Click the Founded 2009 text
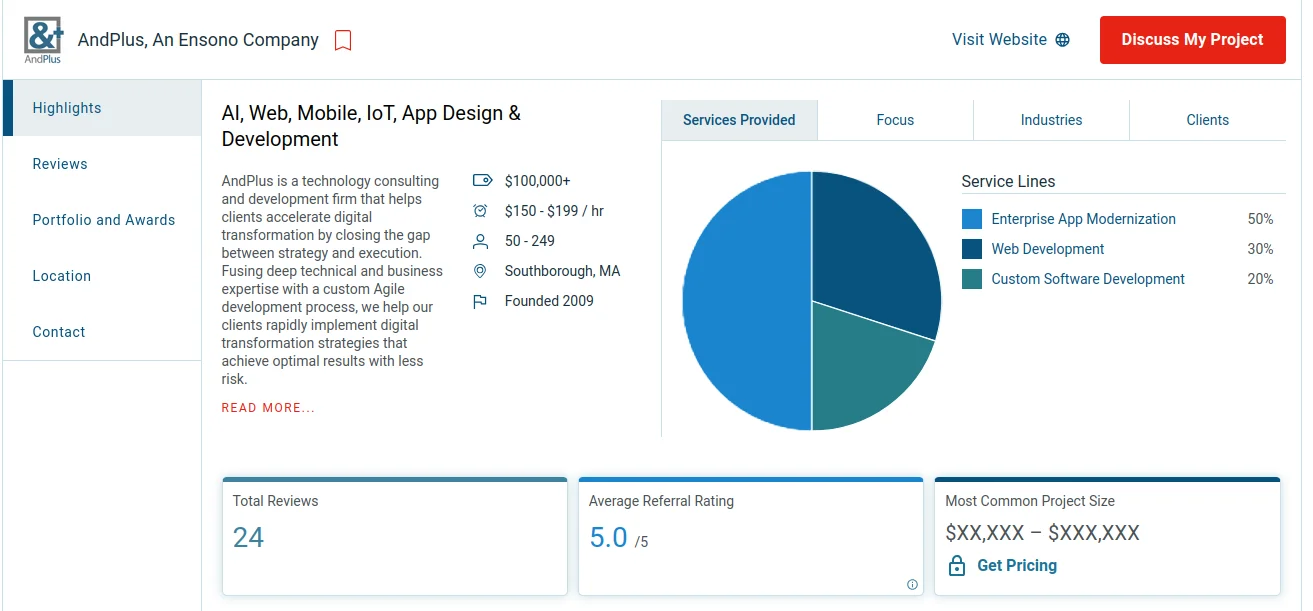 point(549,301)
